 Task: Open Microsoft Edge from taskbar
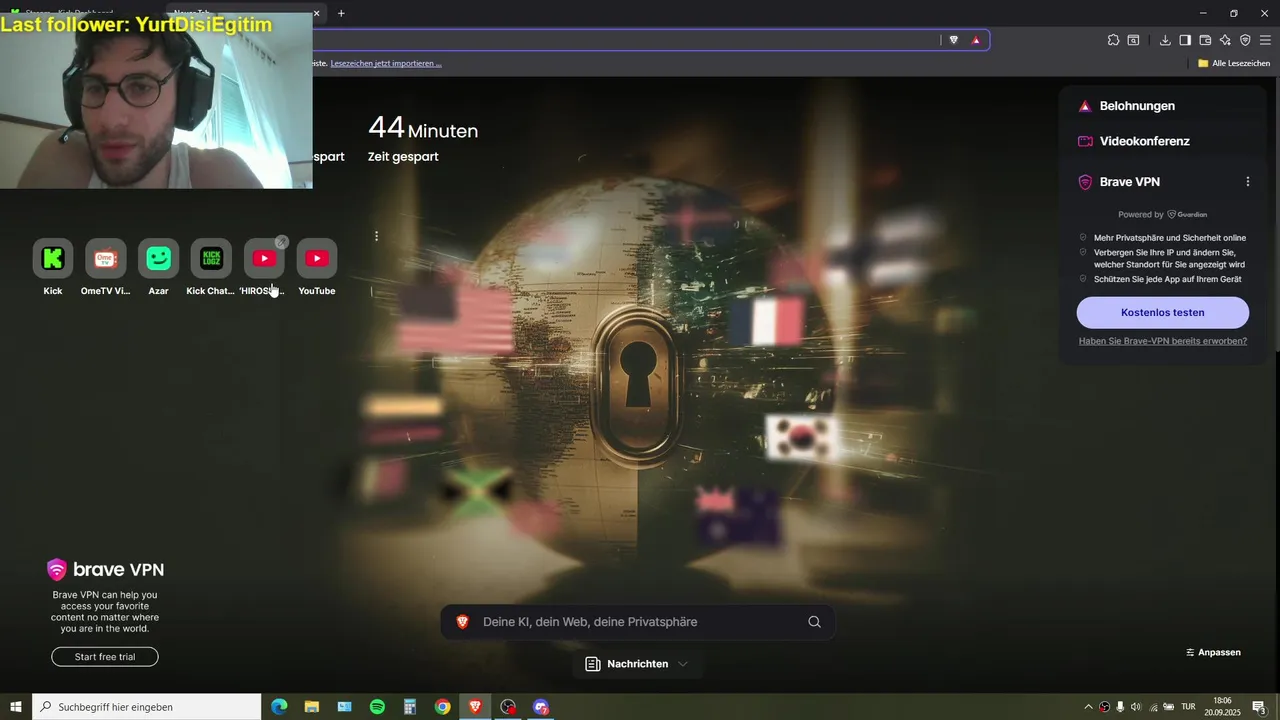279,707
